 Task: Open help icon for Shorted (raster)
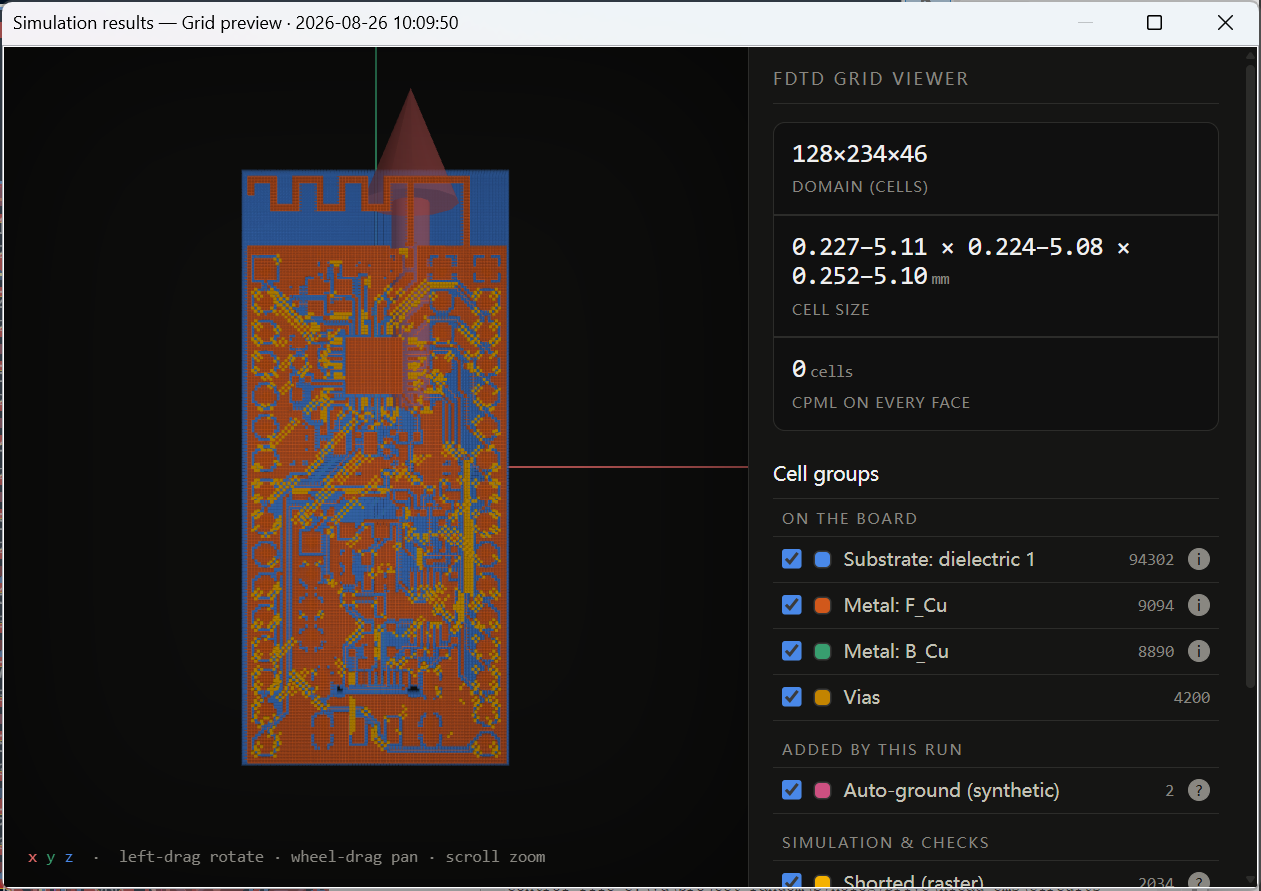(1198, 882)
